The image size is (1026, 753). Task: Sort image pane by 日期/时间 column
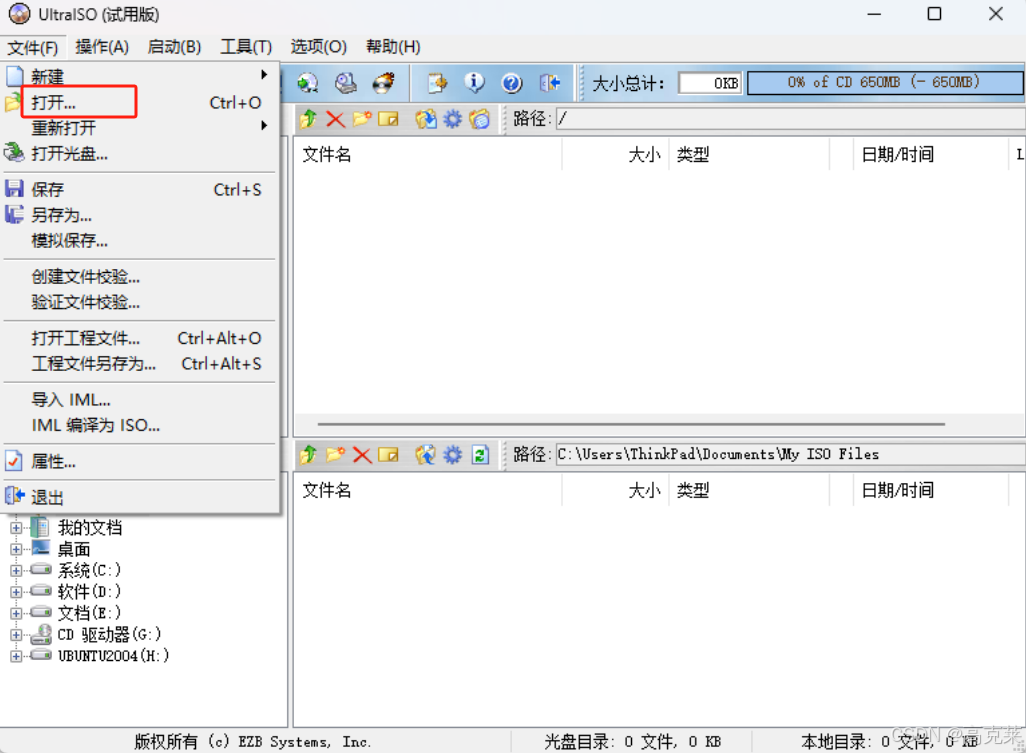click(x=930, y=154)
